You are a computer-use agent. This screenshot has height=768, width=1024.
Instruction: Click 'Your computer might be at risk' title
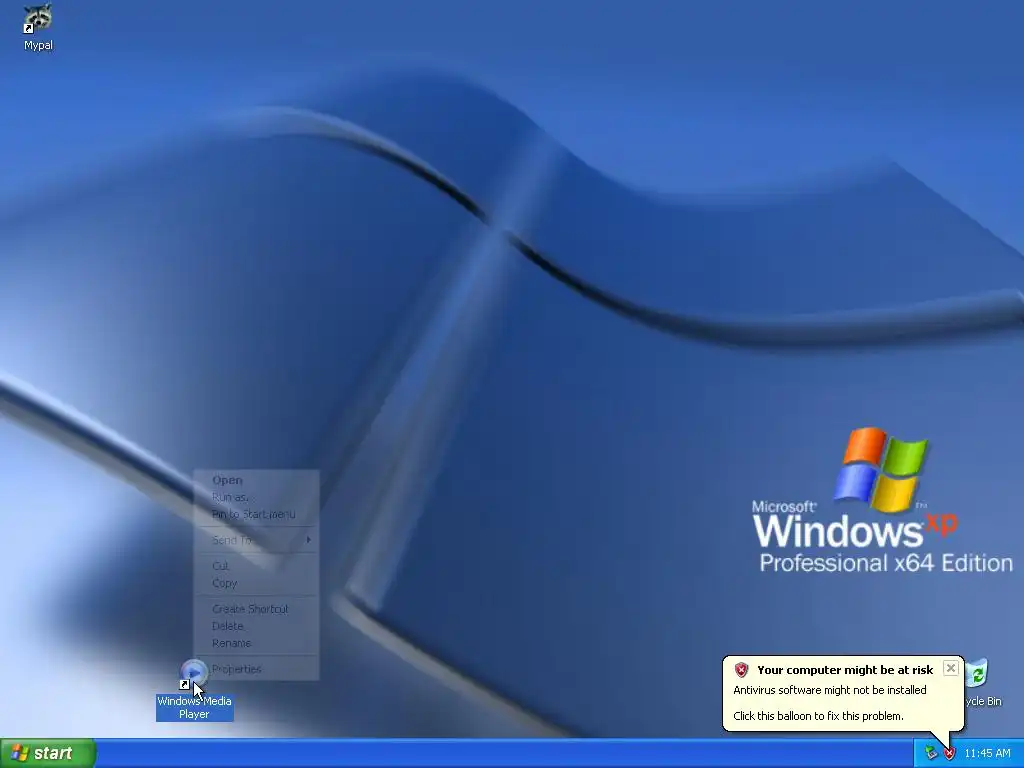pos(845,670)
